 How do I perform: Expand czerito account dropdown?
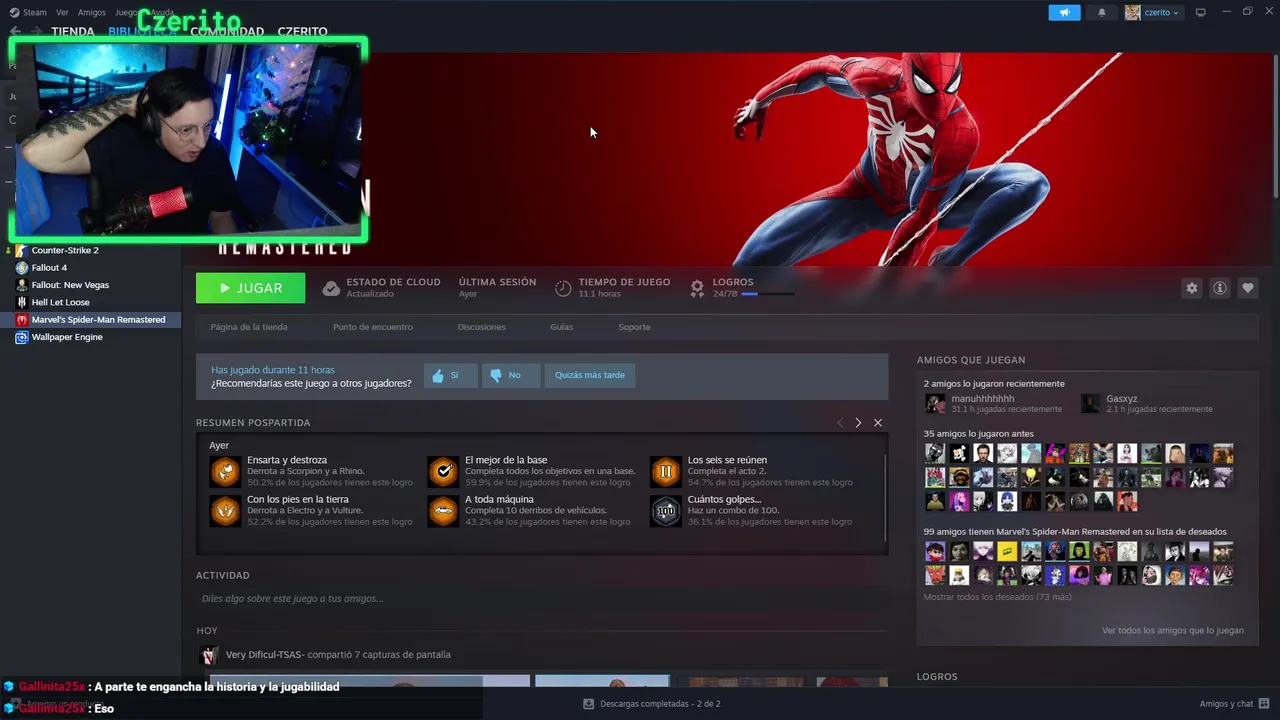click(x=1153, y=12)
